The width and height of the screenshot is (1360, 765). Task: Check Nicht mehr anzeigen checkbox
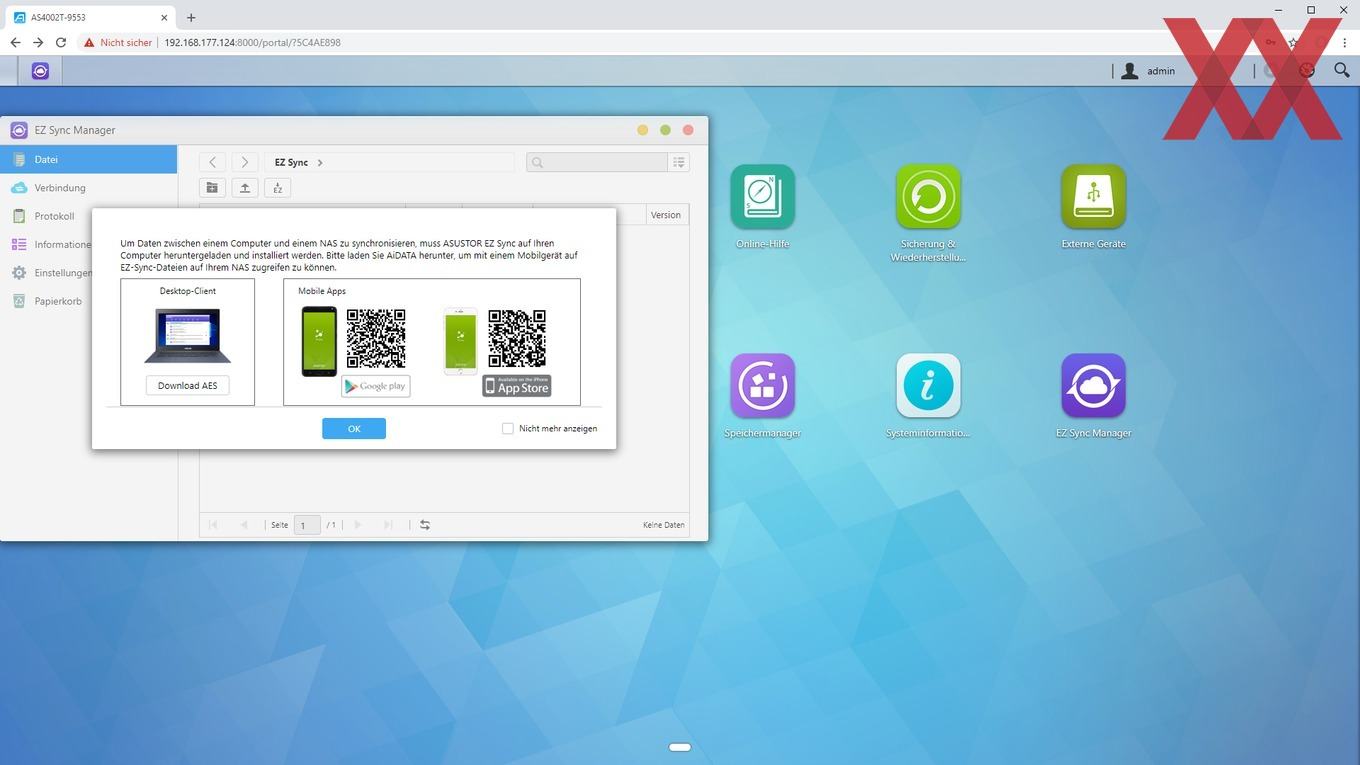[x=508, y=428]
